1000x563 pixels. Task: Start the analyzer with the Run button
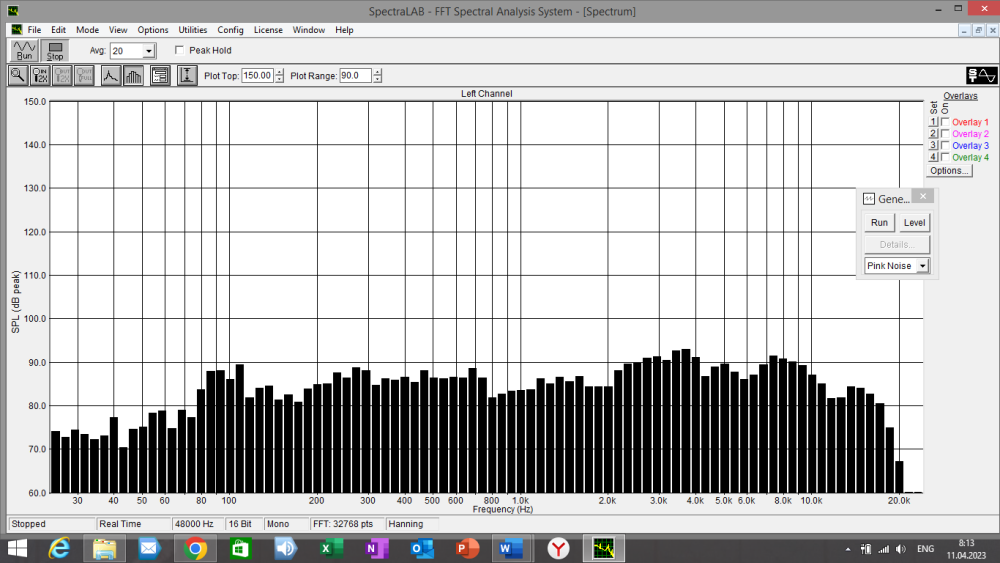(x=25, y=50)
